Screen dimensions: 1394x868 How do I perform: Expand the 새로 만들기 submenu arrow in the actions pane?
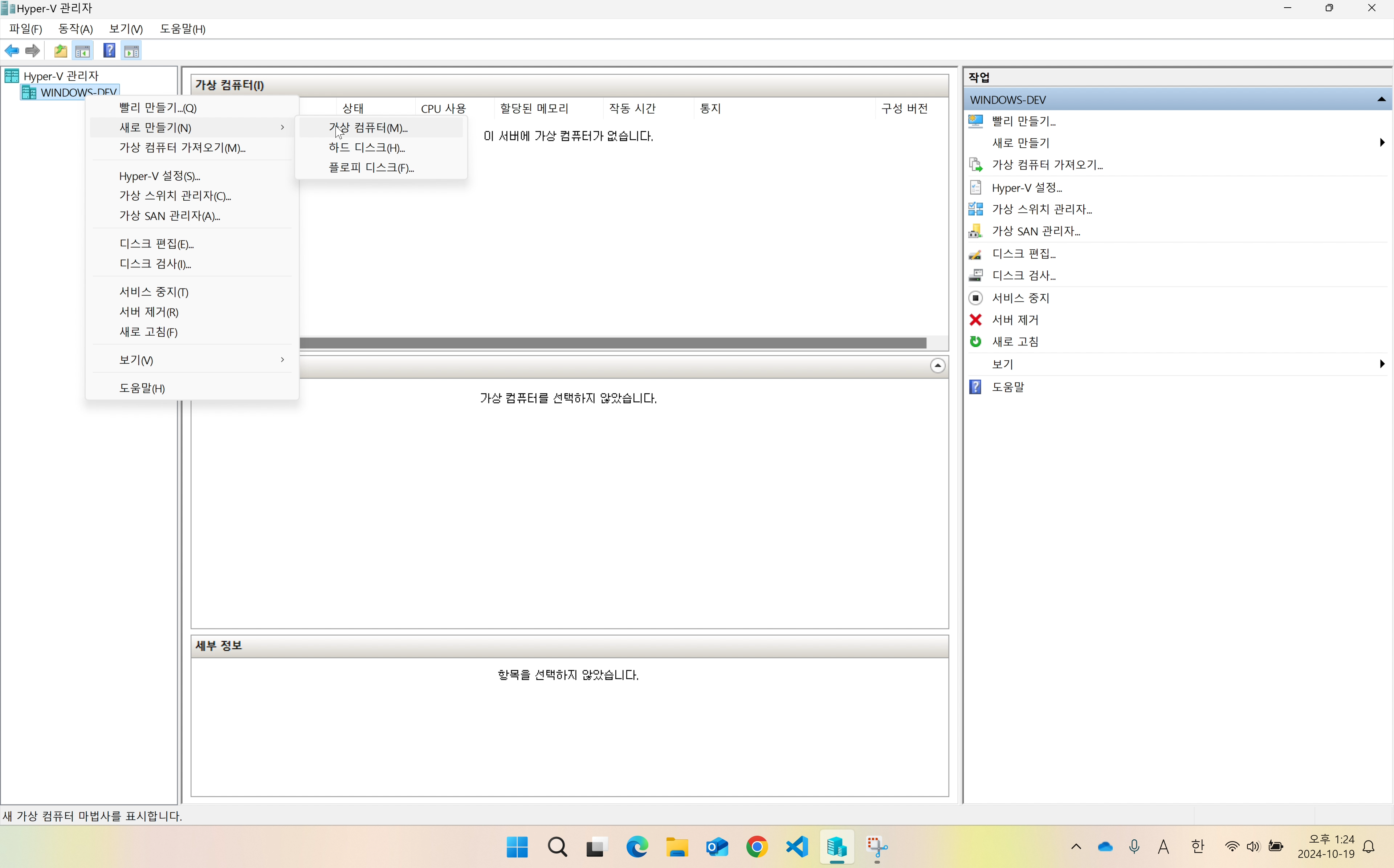click(1381, 142)
